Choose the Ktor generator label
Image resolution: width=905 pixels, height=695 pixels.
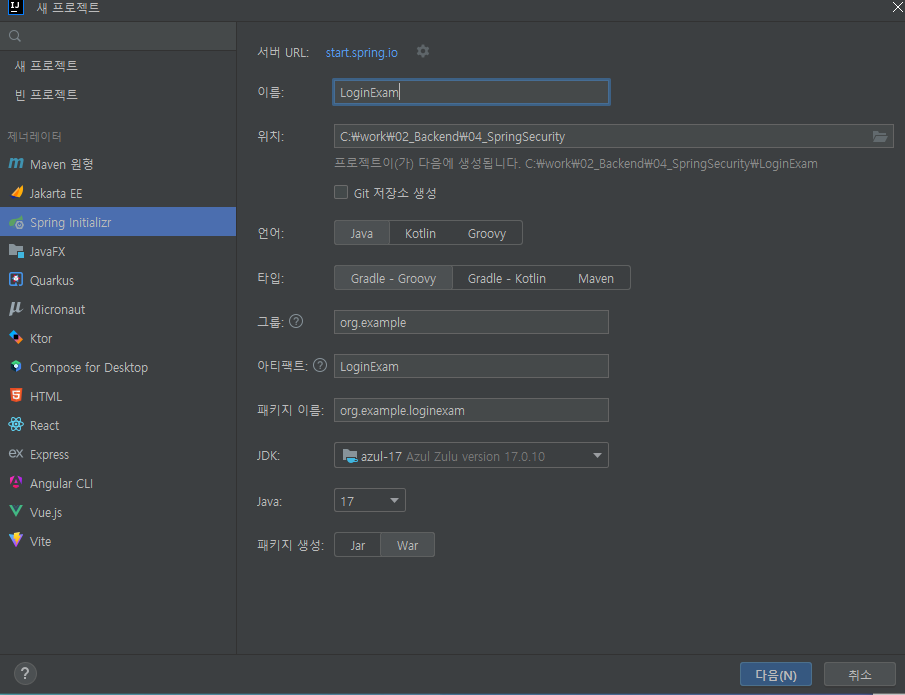click(41, 338)
